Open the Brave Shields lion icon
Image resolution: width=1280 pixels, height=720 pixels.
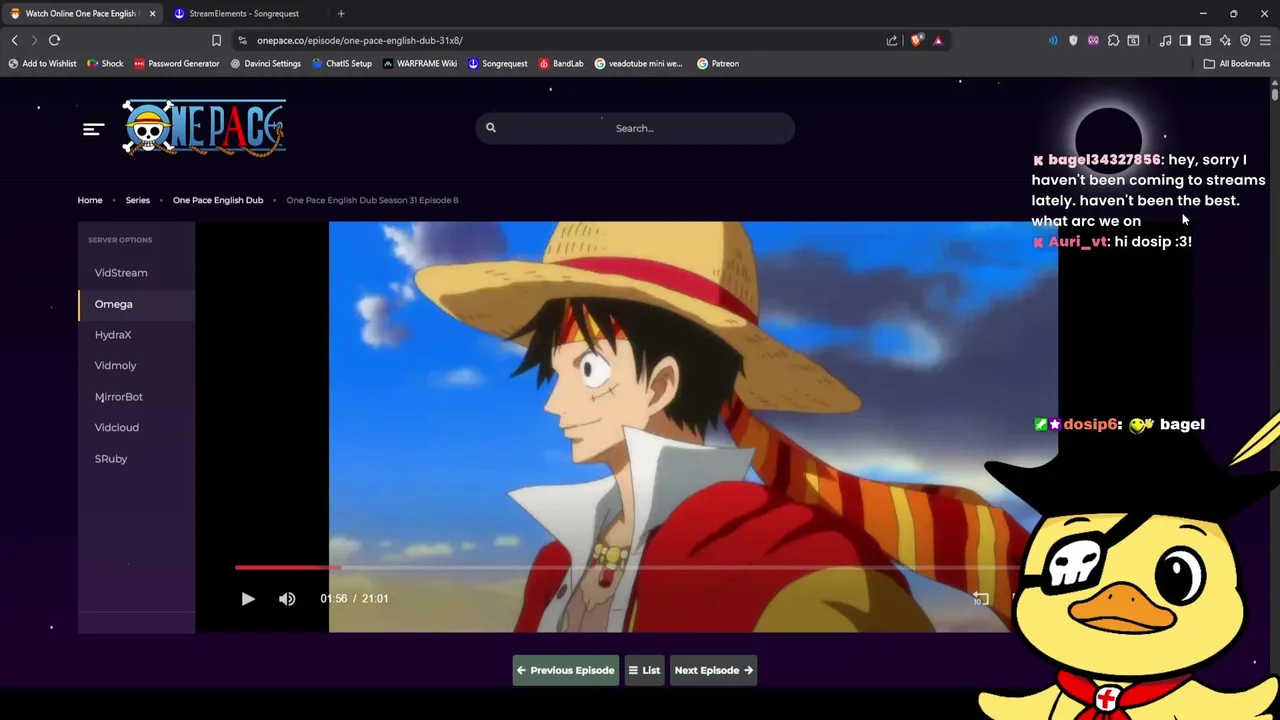coord(917,40)
